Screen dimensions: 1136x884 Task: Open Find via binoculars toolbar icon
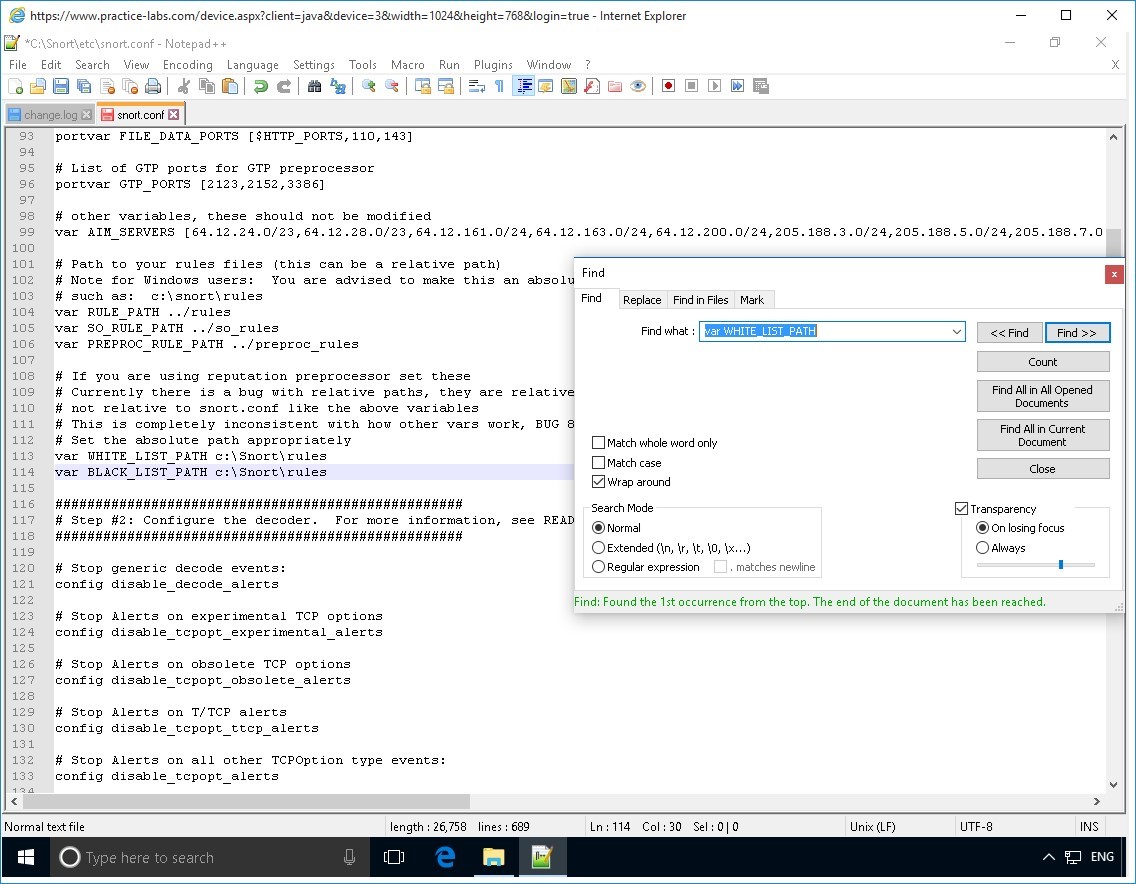click(x=314, y=87)
